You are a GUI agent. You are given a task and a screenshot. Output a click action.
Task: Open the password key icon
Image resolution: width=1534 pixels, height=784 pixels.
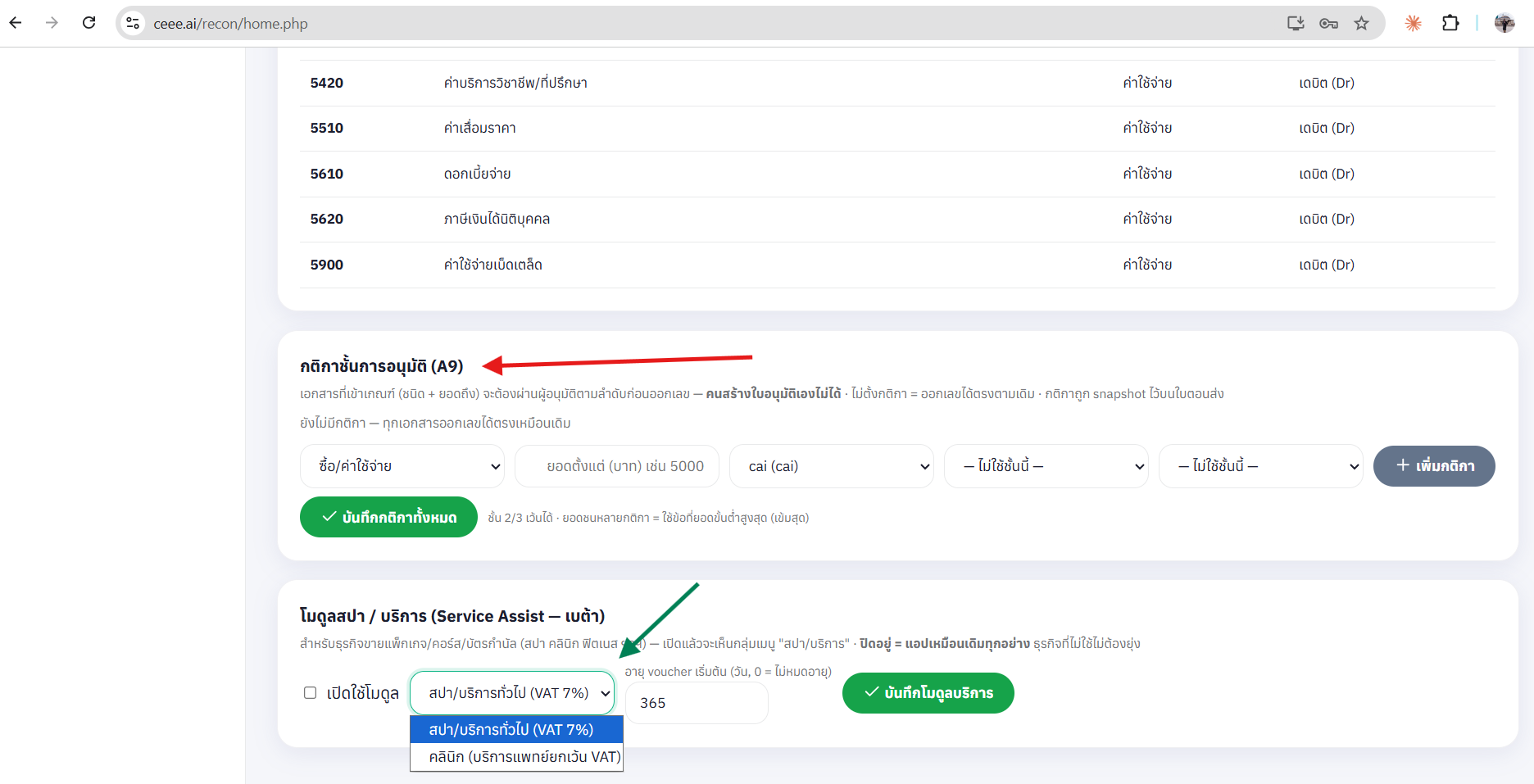click(1328, 23)
